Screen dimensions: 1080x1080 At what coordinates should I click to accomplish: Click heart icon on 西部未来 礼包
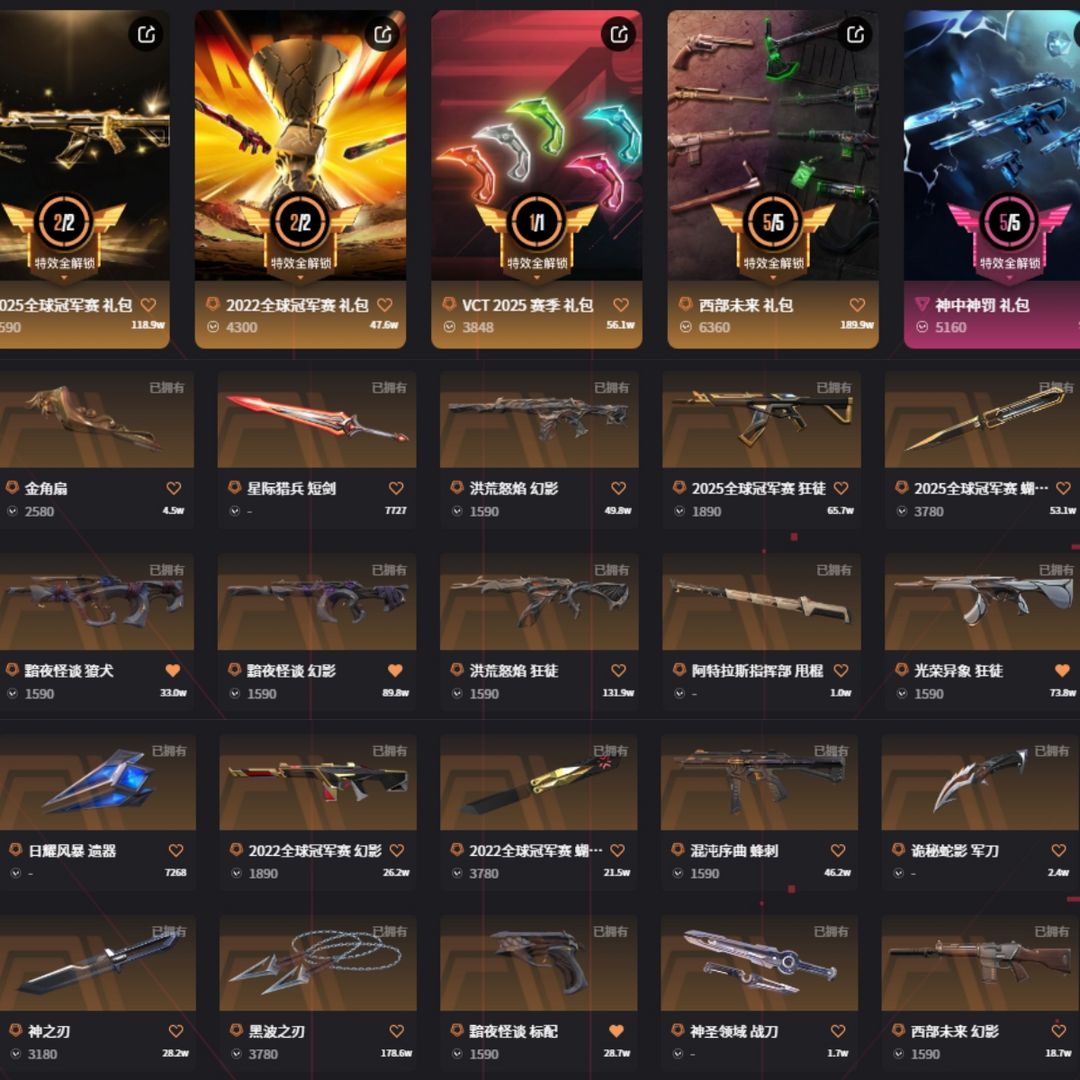(x=857, y=304)
